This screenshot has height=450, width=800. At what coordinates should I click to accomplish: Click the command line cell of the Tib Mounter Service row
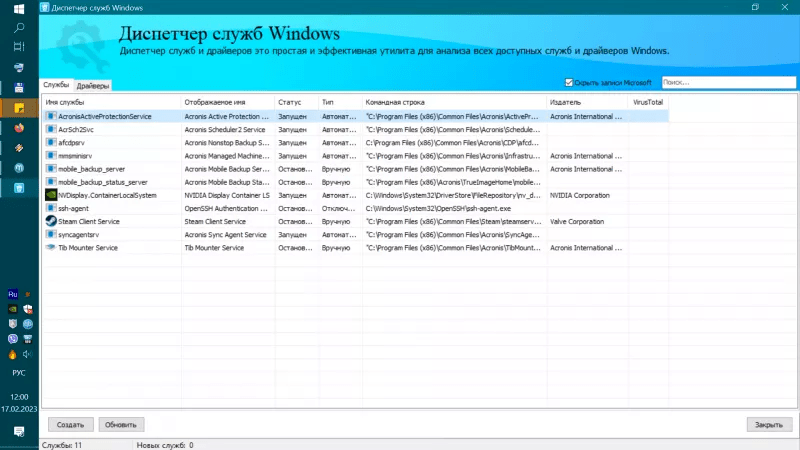tap(453, 247)
